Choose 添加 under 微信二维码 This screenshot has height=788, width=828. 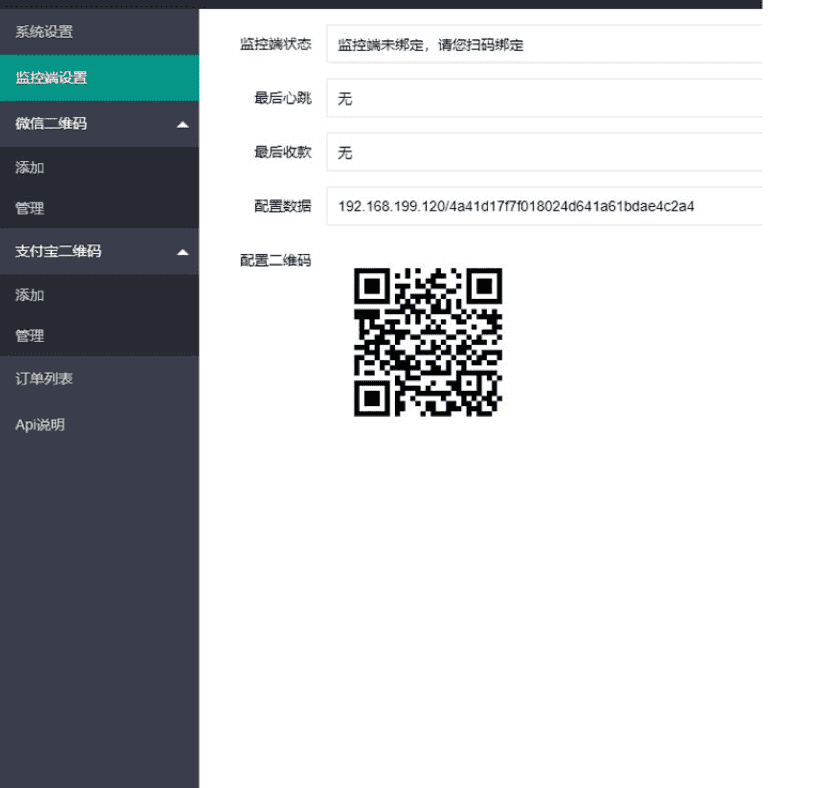(x=99, y=167)
